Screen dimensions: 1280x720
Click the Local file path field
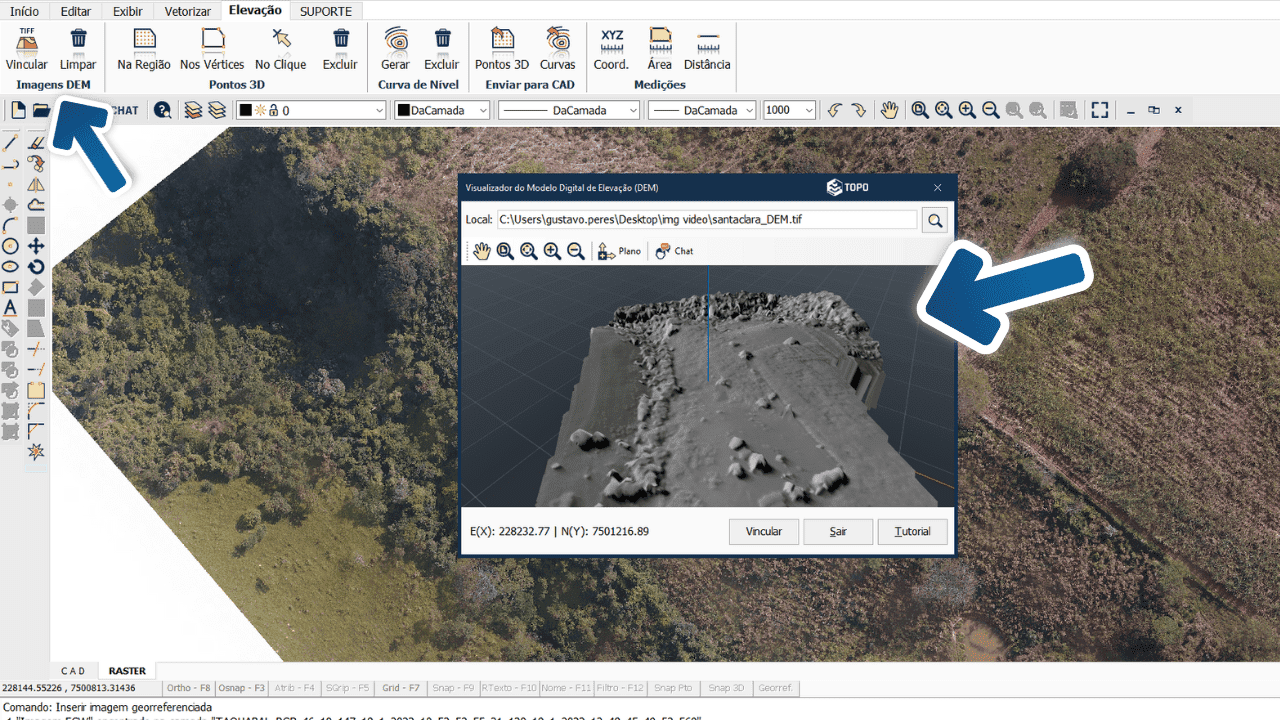[706, 220]
